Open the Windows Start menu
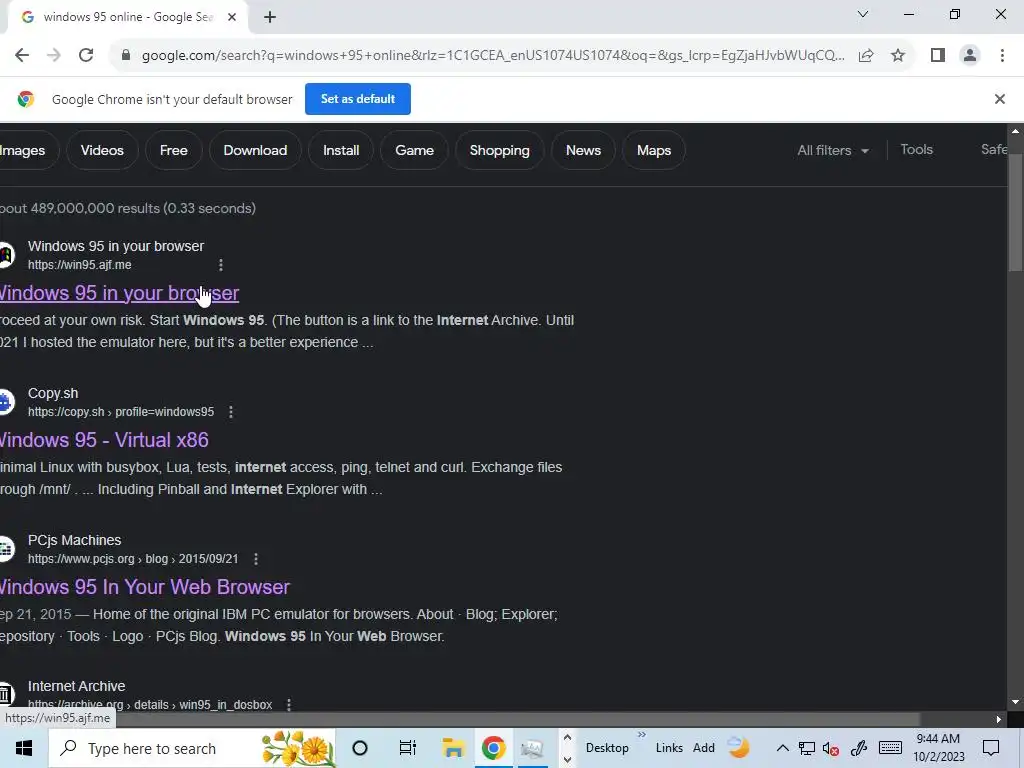The image size is (1024, 768). [24, 748]
